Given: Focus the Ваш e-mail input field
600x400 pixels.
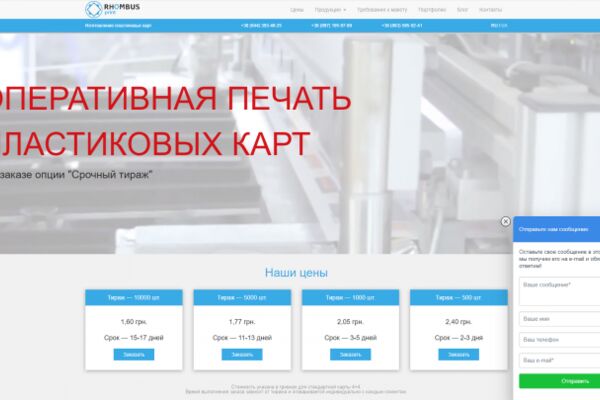Looking at the screenshot, I should (x=559, y=361).
